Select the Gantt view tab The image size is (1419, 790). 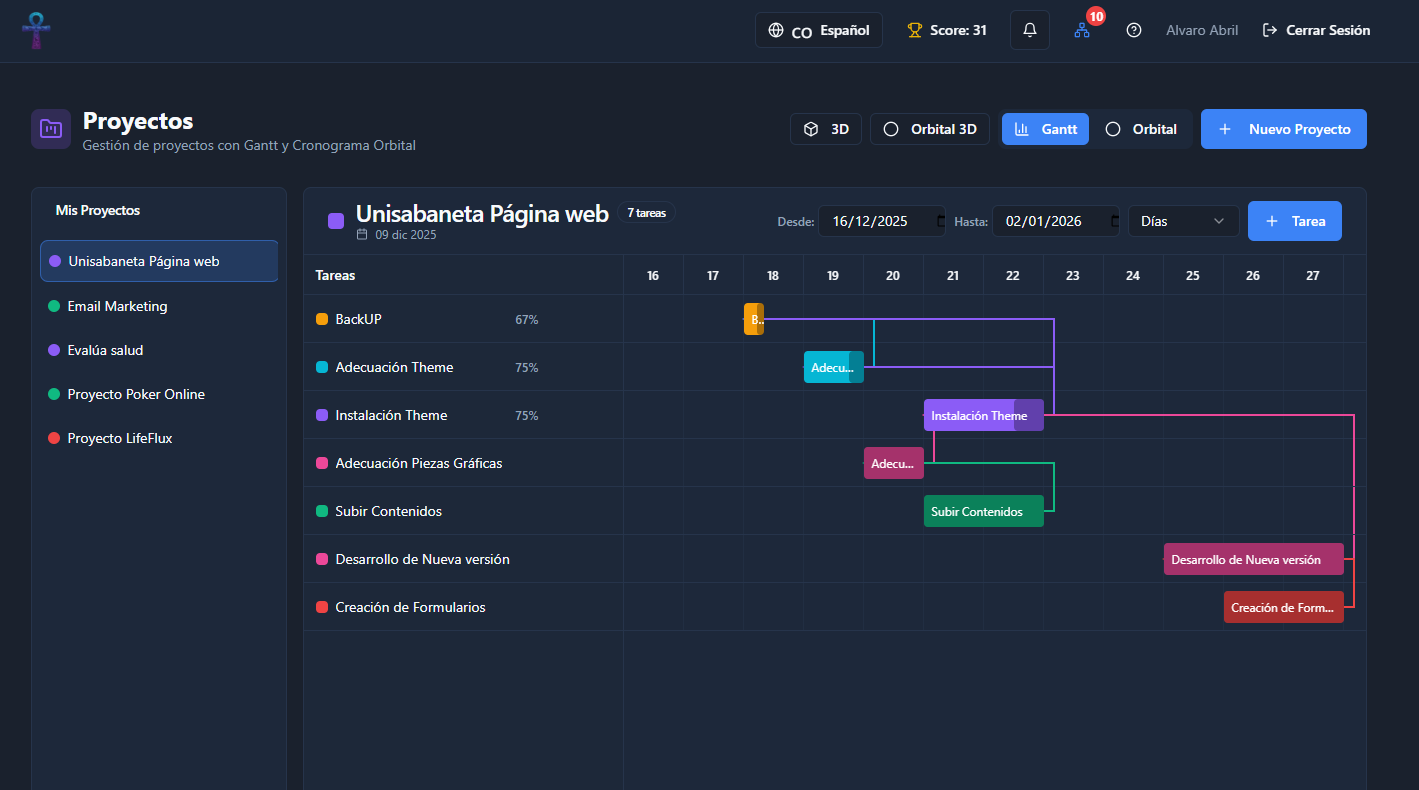click(x=1045, y=129)
